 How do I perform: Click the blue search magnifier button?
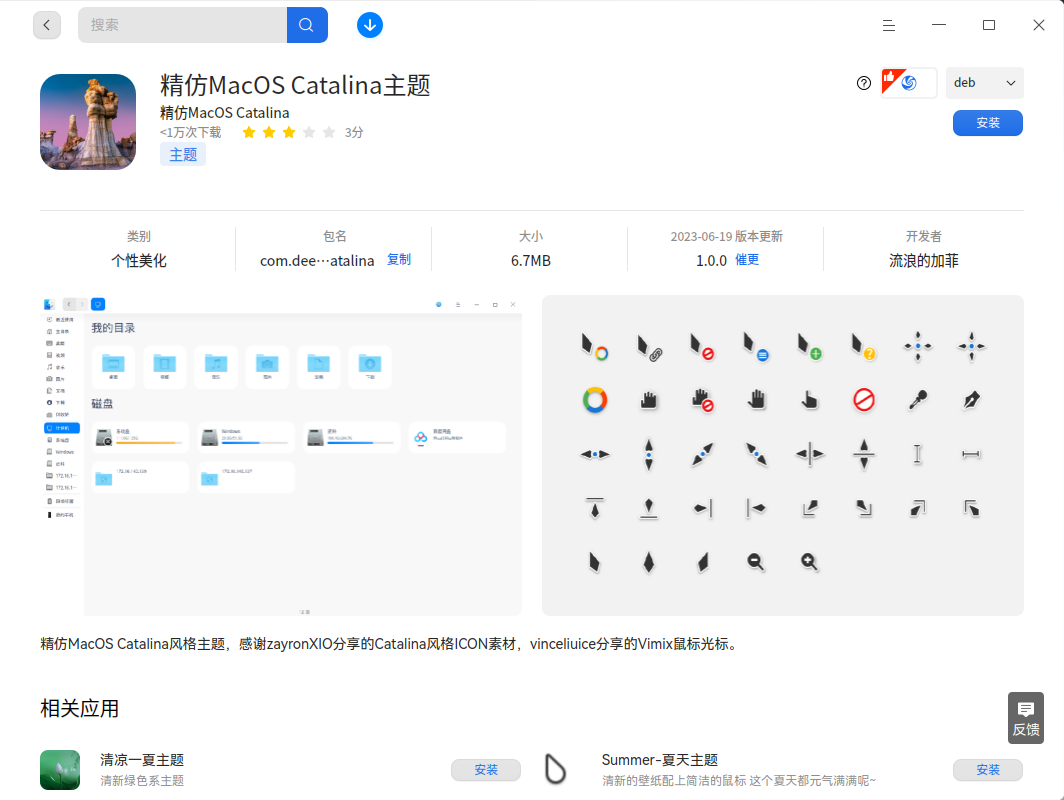[x=307, y=25]
